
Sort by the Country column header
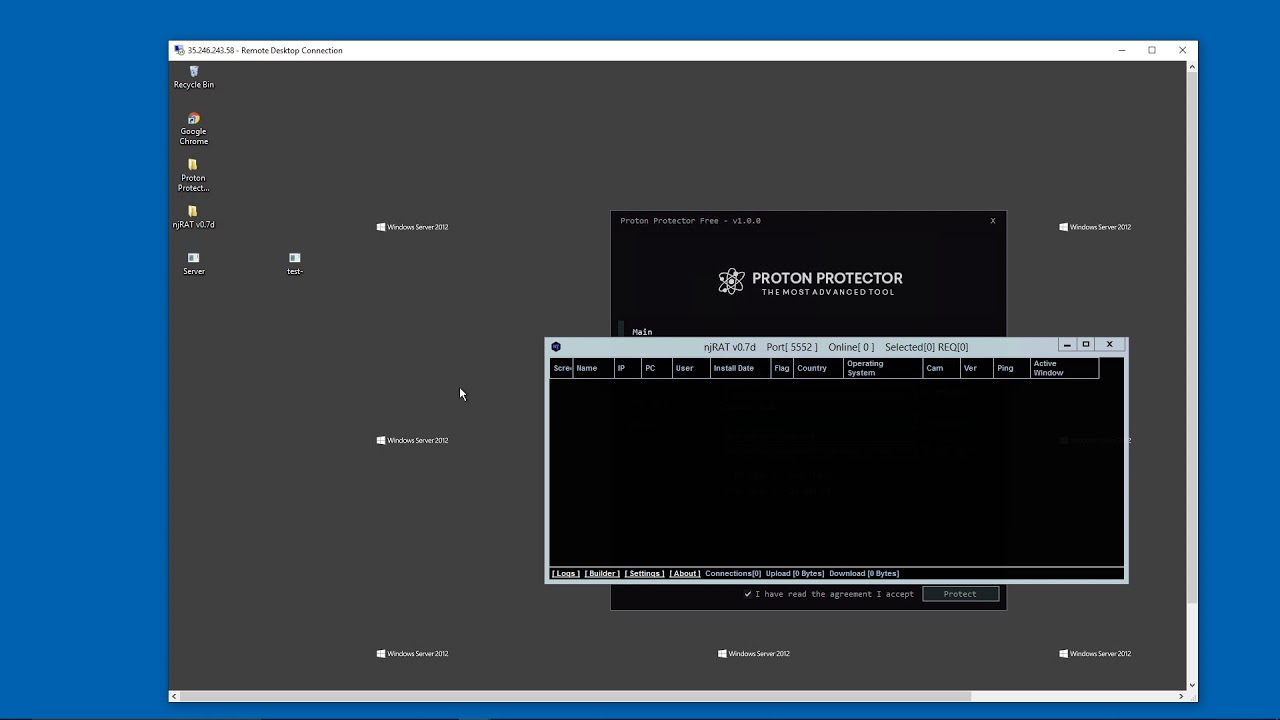tap(819, 368)
